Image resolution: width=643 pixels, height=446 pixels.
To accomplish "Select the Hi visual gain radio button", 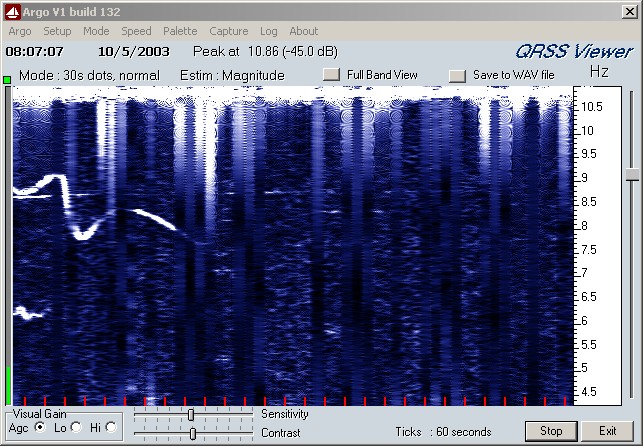I will point(111,428).
